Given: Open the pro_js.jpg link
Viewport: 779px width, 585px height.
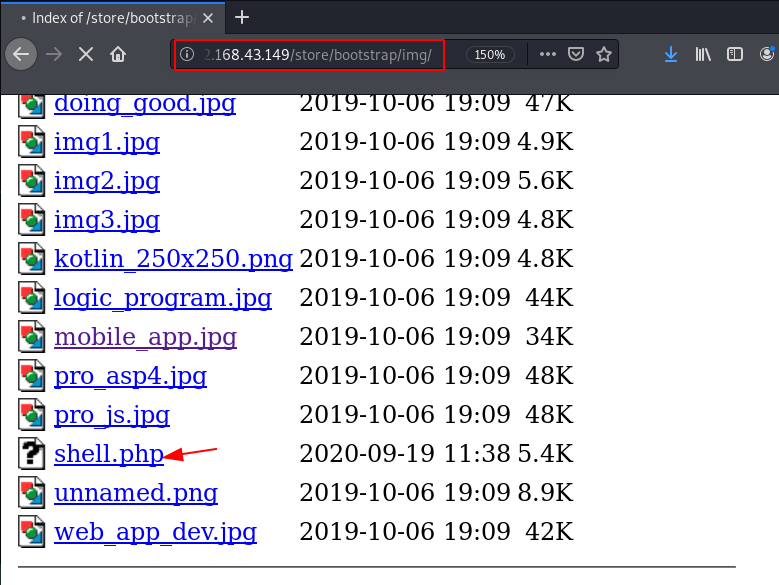Looking at the screenshot, I should [x=112, y=415].
